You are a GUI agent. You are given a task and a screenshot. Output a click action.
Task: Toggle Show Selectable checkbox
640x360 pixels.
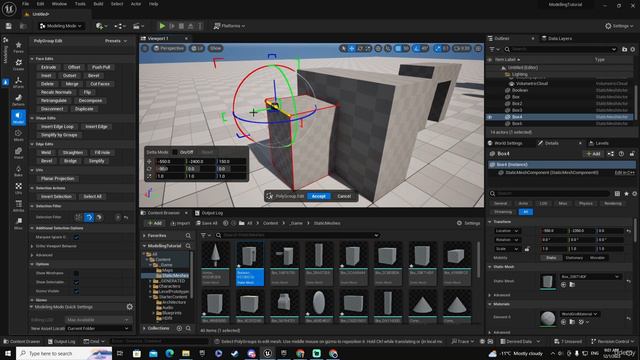pos(76,282)
